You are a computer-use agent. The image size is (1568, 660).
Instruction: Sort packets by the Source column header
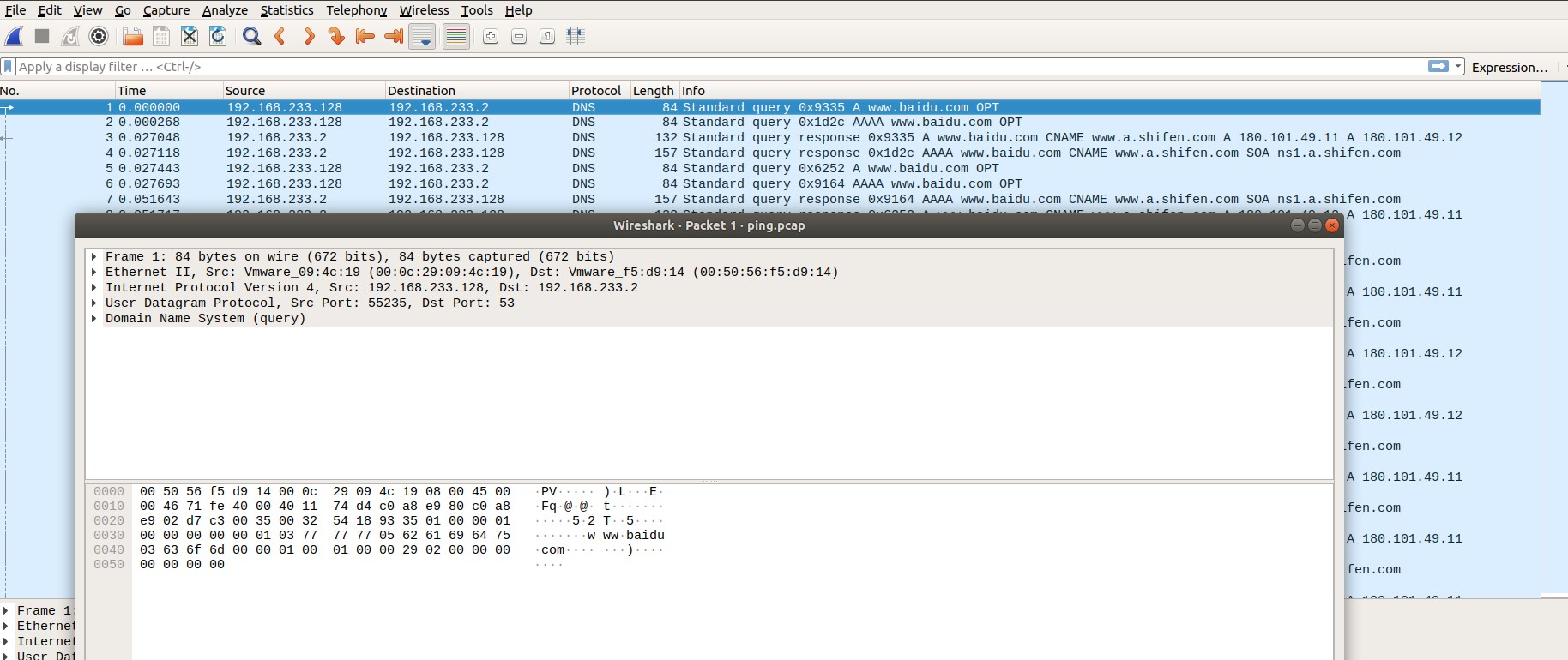tap(304, 90)
